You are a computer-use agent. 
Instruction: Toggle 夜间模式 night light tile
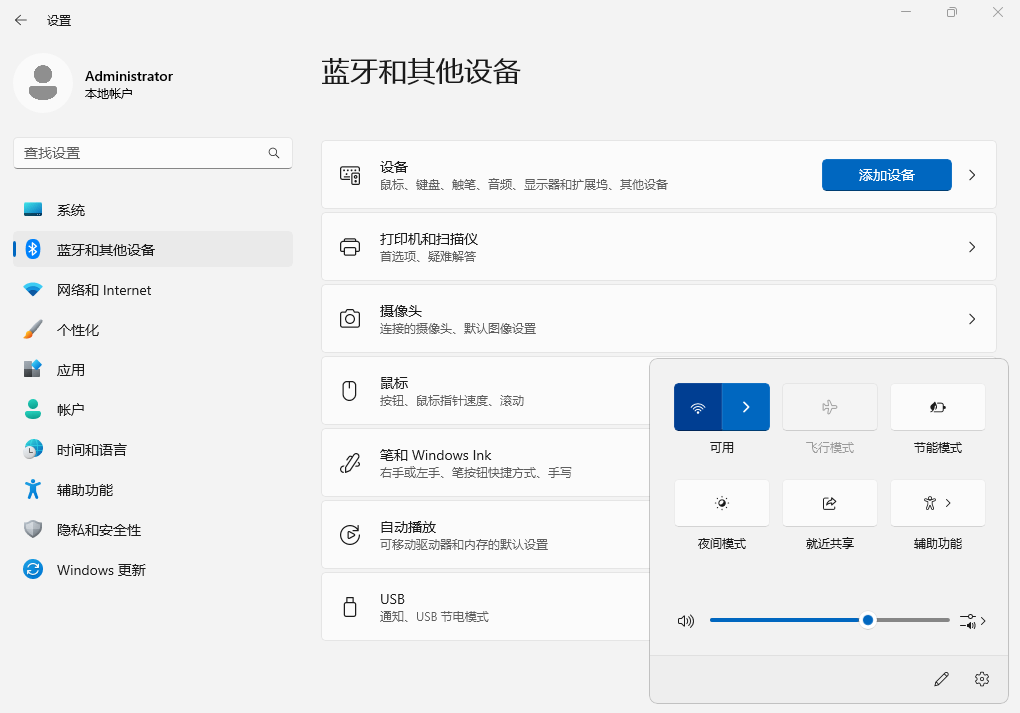pyautogui.click(x=721, y=503)
